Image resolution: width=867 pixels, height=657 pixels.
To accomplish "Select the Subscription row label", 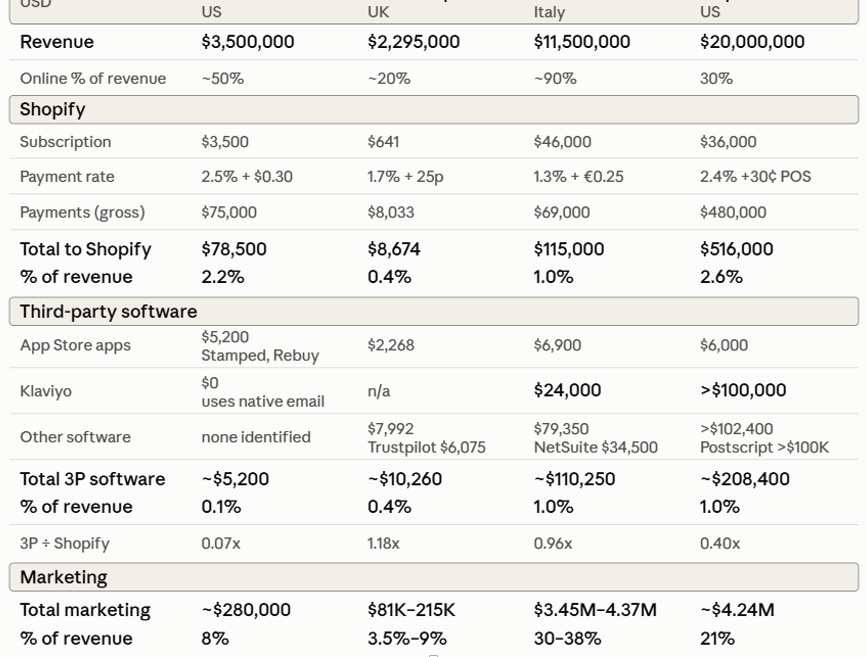I will pyautogui.click(x=65, y=142).
